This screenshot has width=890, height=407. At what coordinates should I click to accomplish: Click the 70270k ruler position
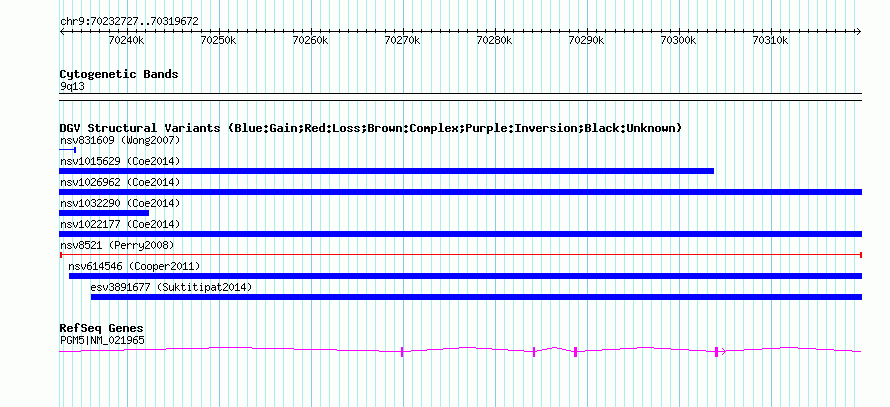(402, 41)
